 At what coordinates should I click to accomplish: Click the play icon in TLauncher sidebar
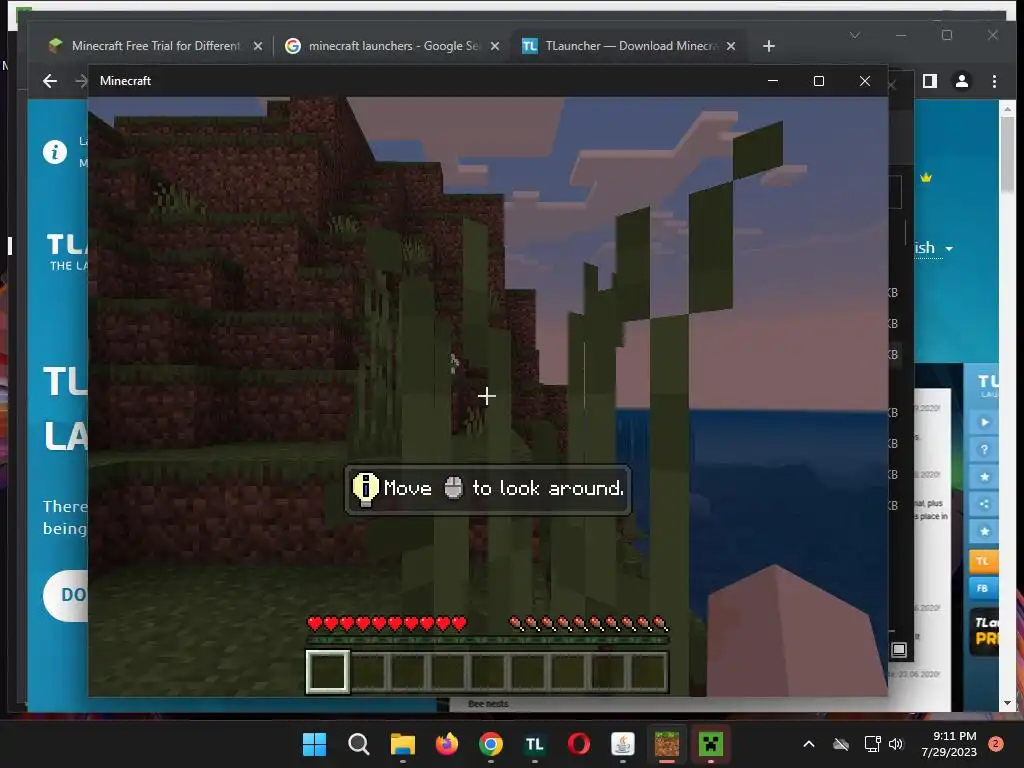click(x=985, y=423)
